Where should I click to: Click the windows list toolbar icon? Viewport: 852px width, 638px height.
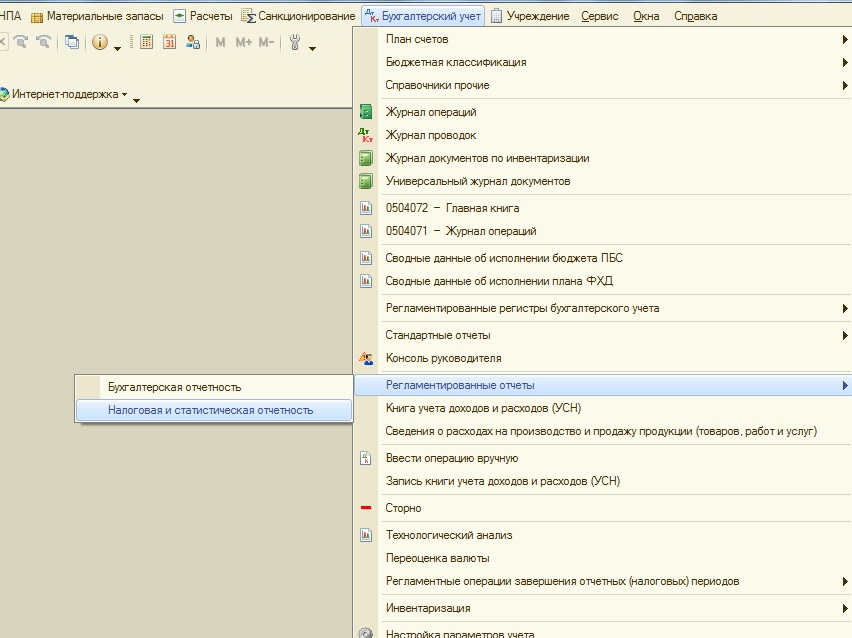pyautogui.click(x=71, y=42)
